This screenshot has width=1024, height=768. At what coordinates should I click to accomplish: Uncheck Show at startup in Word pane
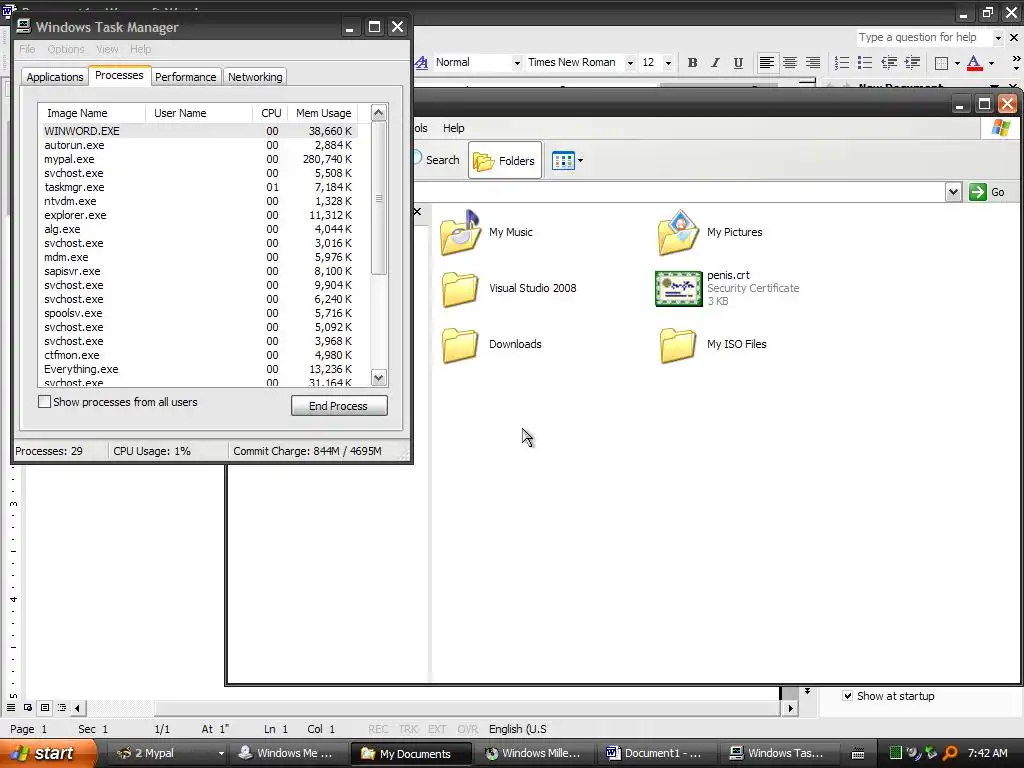click(x=848, y=696)
